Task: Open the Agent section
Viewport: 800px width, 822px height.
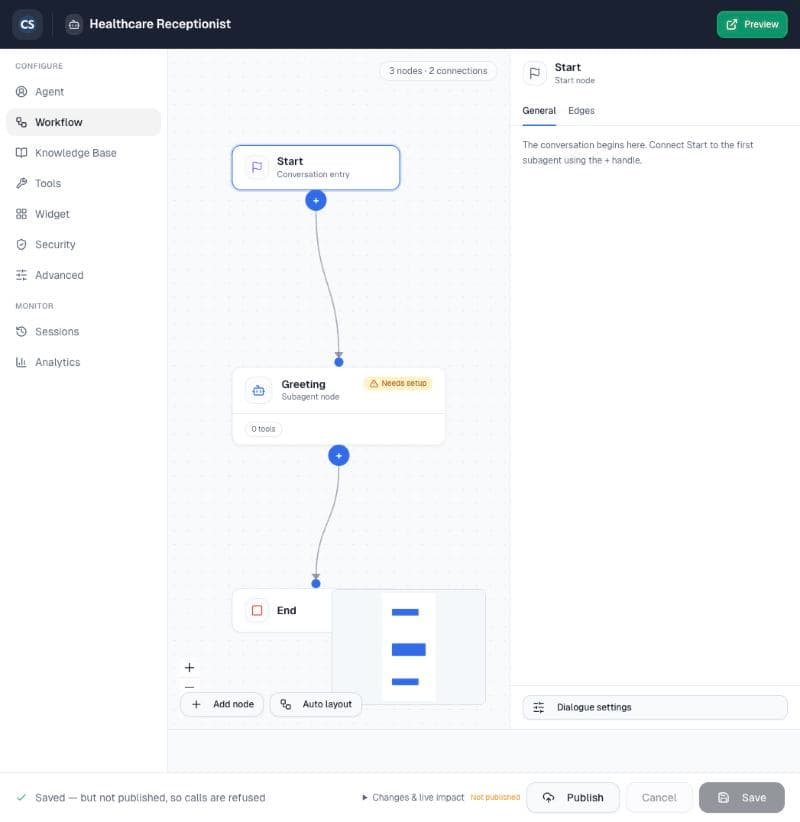Action: pyautogui.click(x=83, y=92)
